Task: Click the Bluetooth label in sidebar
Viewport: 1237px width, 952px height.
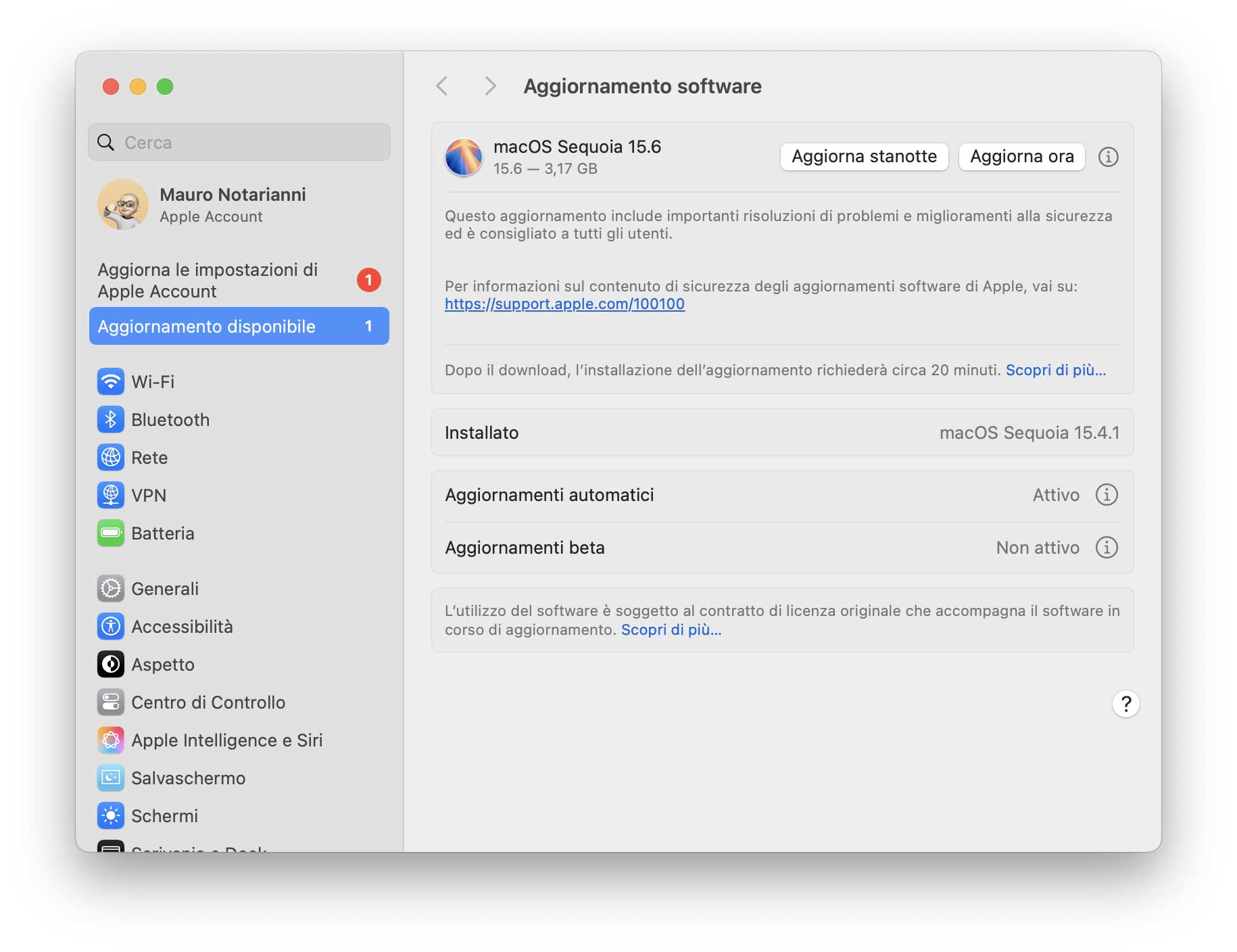Action: click(170, 420)
